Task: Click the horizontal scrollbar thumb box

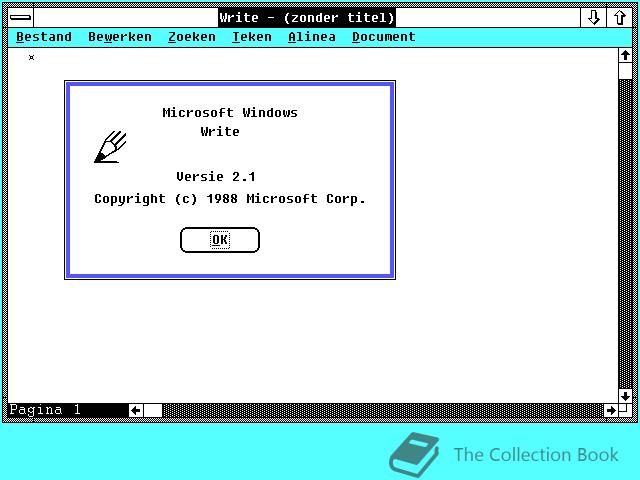Action: 153,410
